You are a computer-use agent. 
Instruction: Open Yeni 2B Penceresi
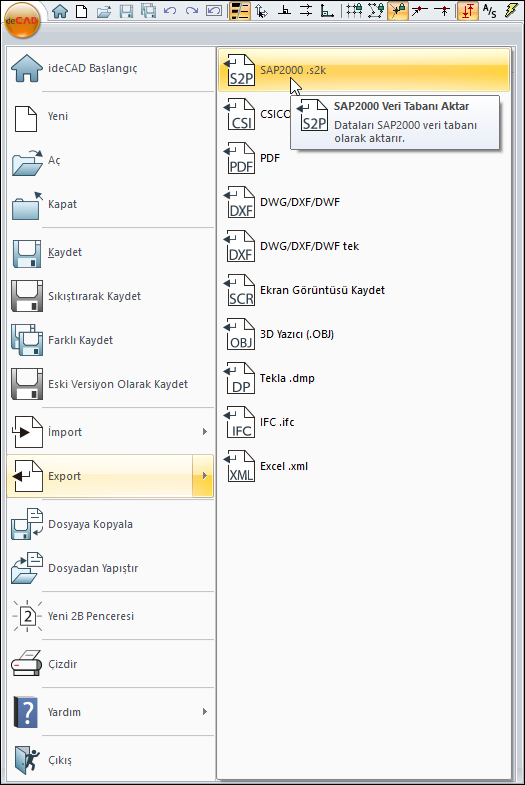click(111, 616)
